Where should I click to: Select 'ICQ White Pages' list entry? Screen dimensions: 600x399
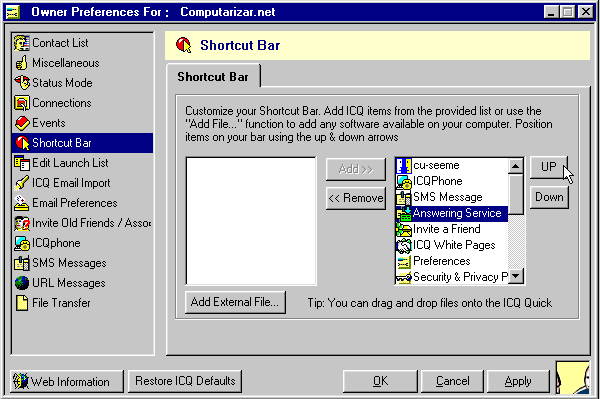coord(452,245)
